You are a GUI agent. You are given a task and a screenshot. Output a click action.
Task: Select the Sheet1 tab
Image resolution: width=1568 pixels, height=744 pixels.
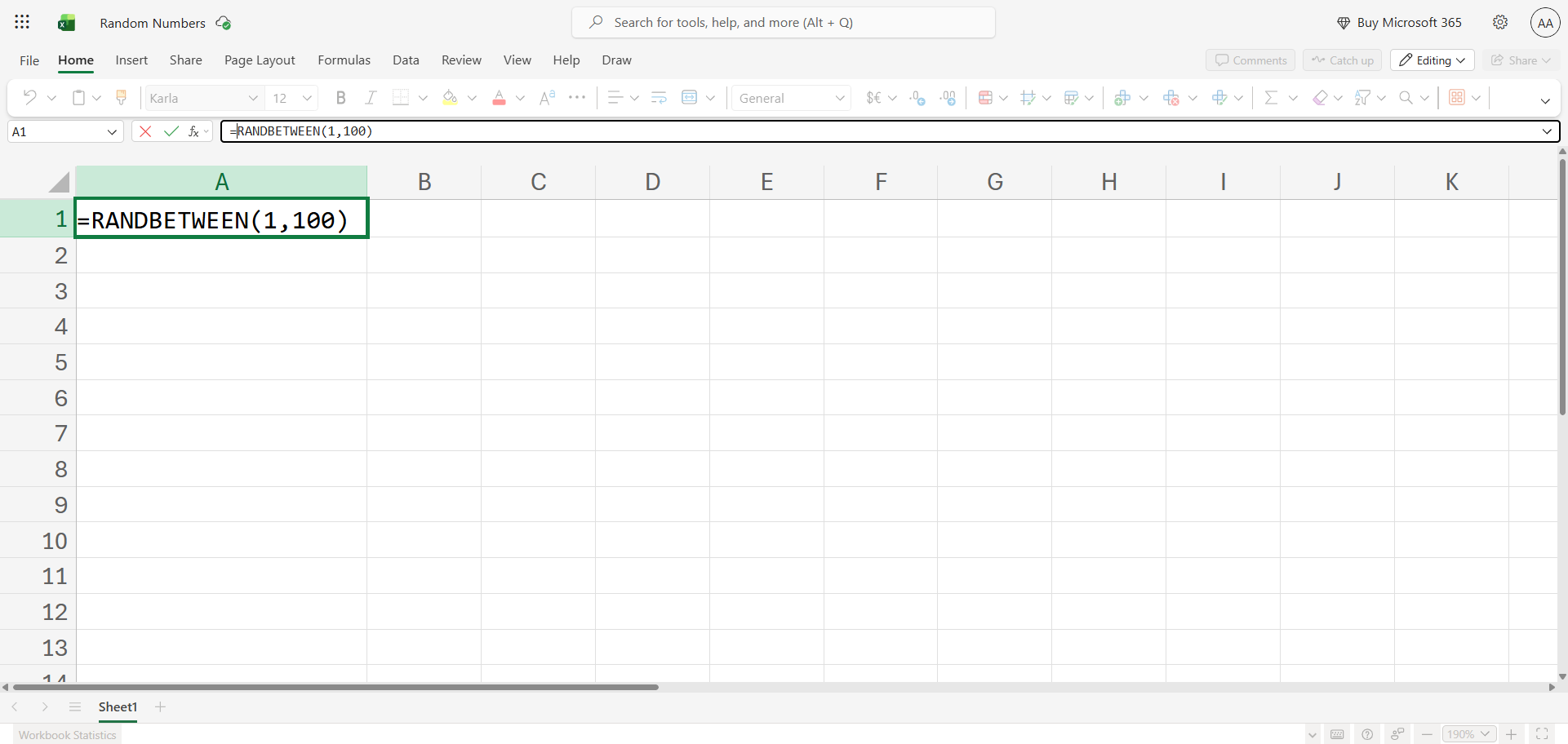118,707
